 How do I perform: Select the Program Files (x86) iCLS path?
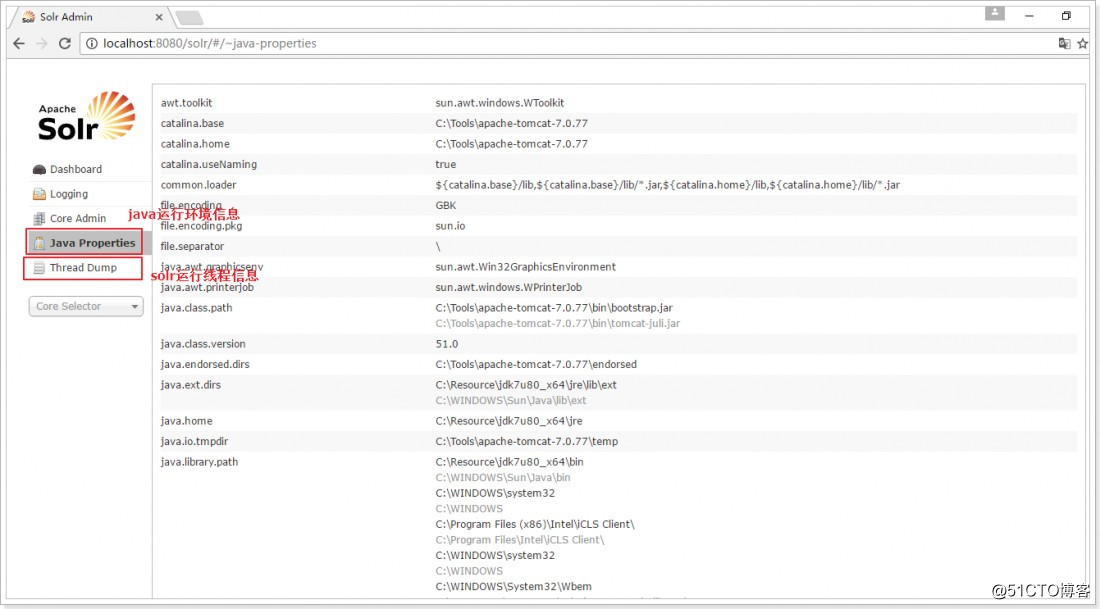coord(535,524)
